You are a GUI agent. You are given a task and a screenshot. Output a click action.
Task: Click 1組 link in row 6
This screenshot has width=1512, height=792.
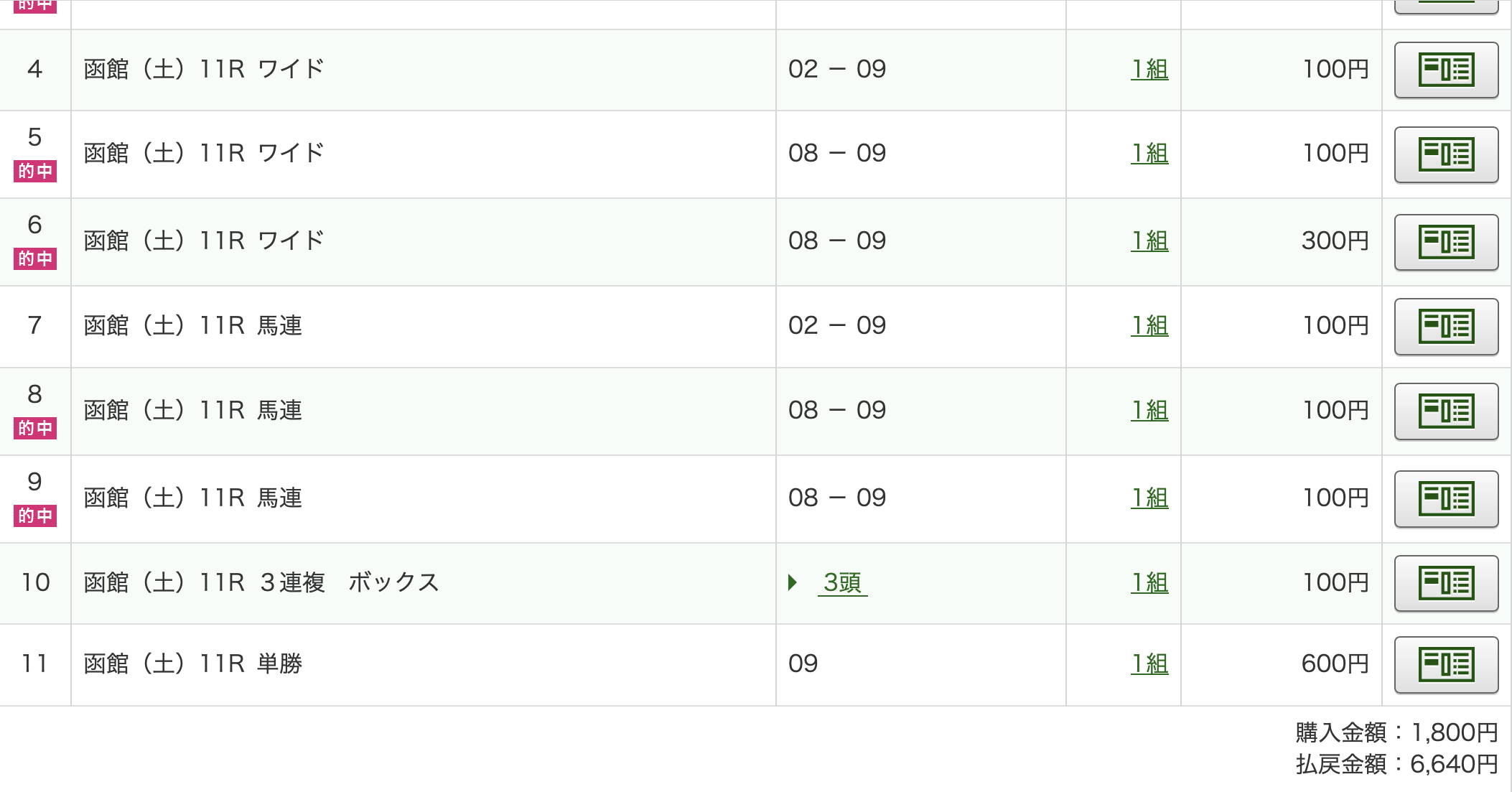pos(1149,241)
